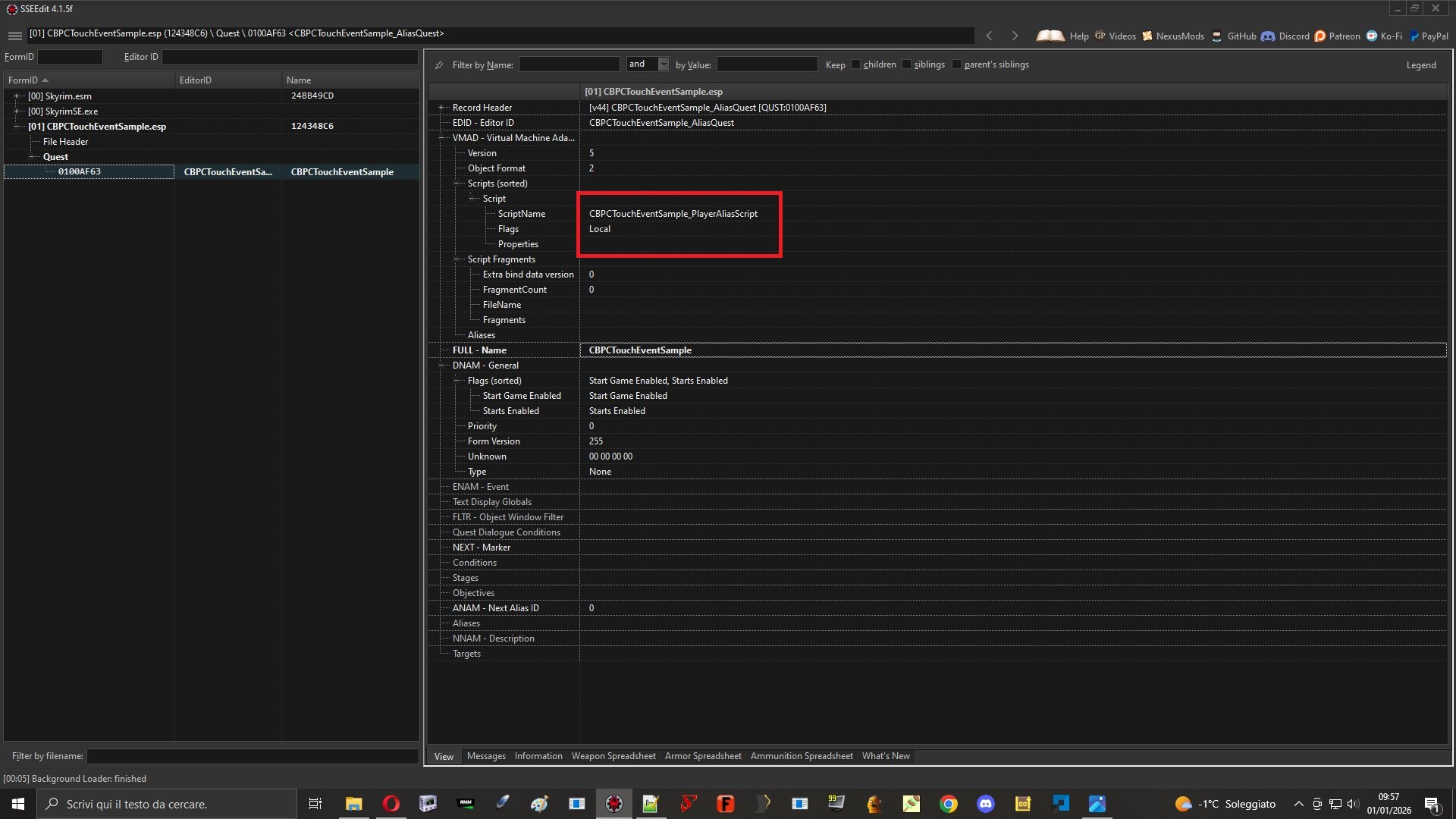1456x819 pixels.
Task: Select the File Header tree item
Action: coord(65,142)
